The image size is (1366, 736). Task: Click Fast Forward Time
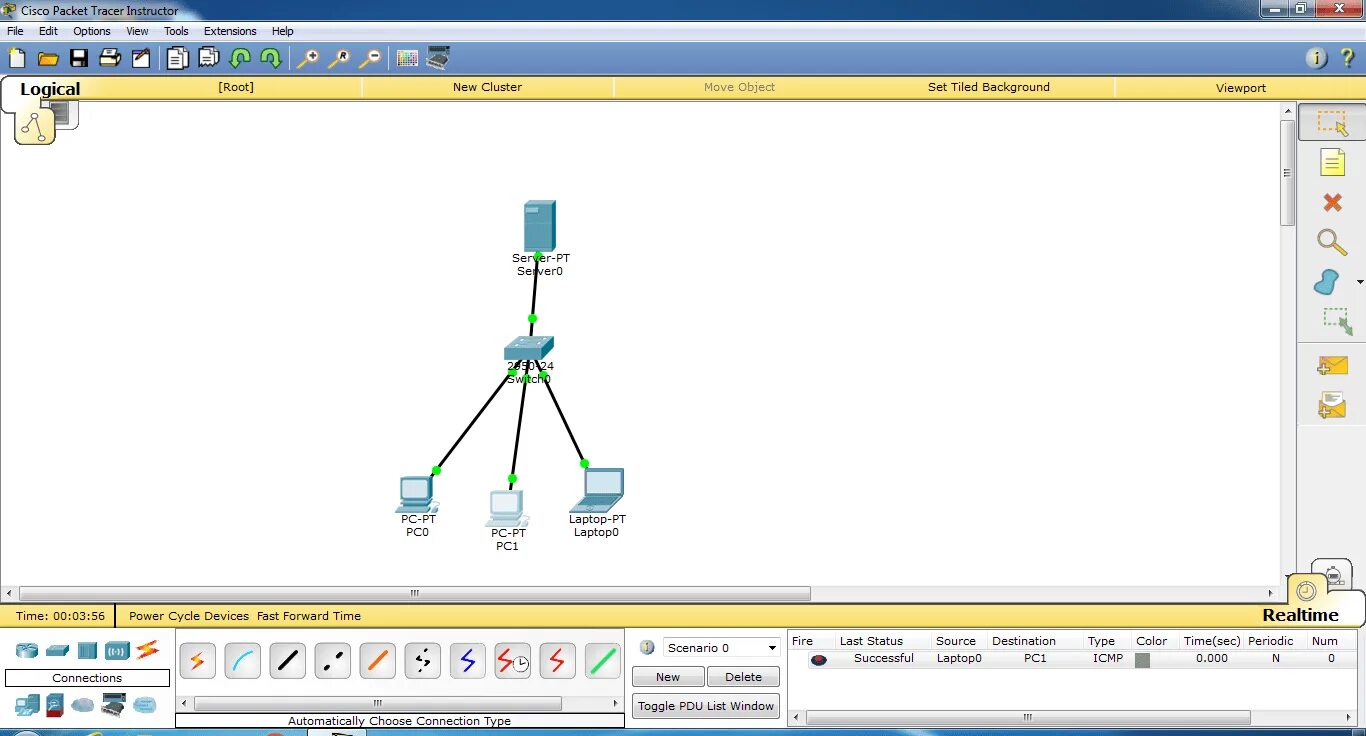(x=309, y=616)
